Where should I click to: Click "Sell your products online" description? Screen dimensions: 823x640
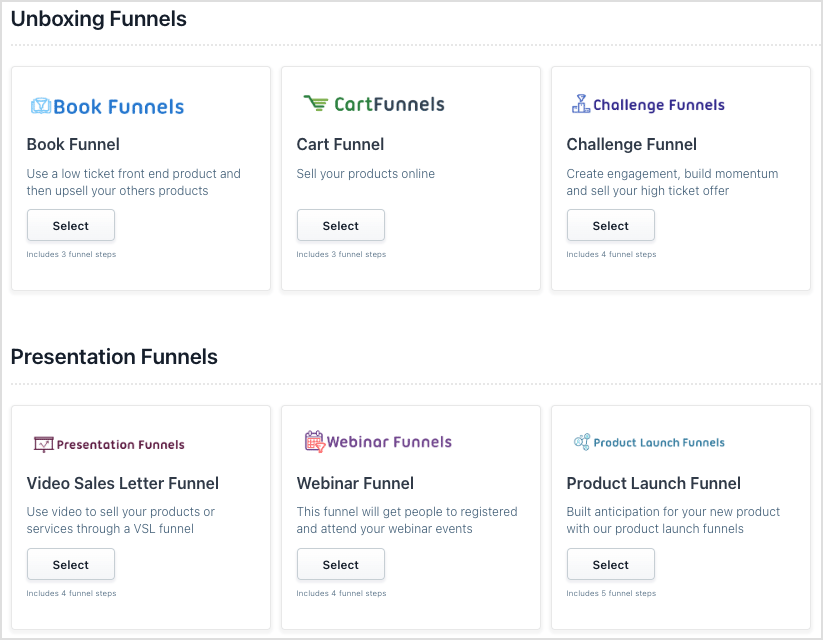(365, 174)
